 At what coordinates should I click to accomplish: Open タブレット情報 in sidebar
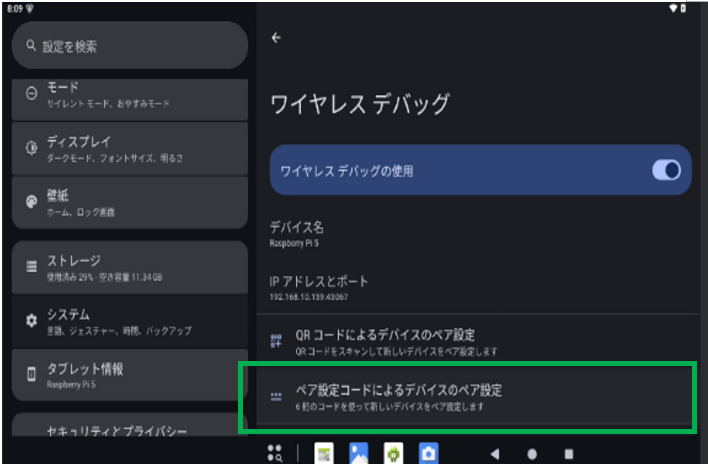[x=129, y=375]
